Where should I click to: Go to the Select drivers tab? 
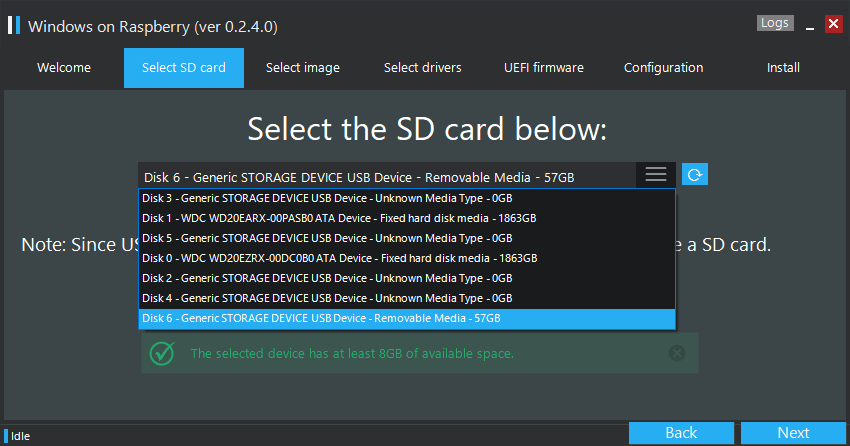coord(423,68)
